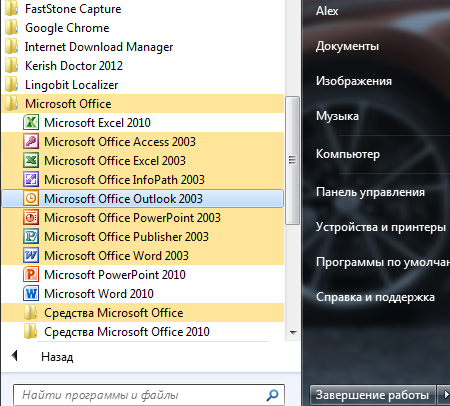The height and width of the screenshot is (406, 450).
Task: Open Устройства и принтеры menu item
Action: [x=381, y=227]
